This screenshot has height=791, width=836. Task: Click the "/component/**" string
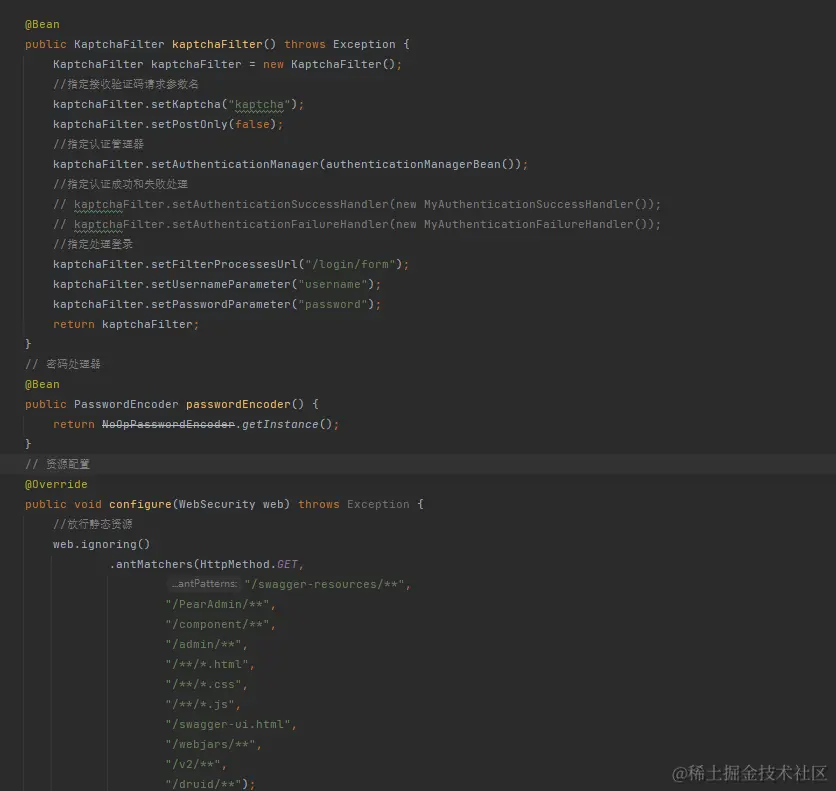tap(217, 624)
